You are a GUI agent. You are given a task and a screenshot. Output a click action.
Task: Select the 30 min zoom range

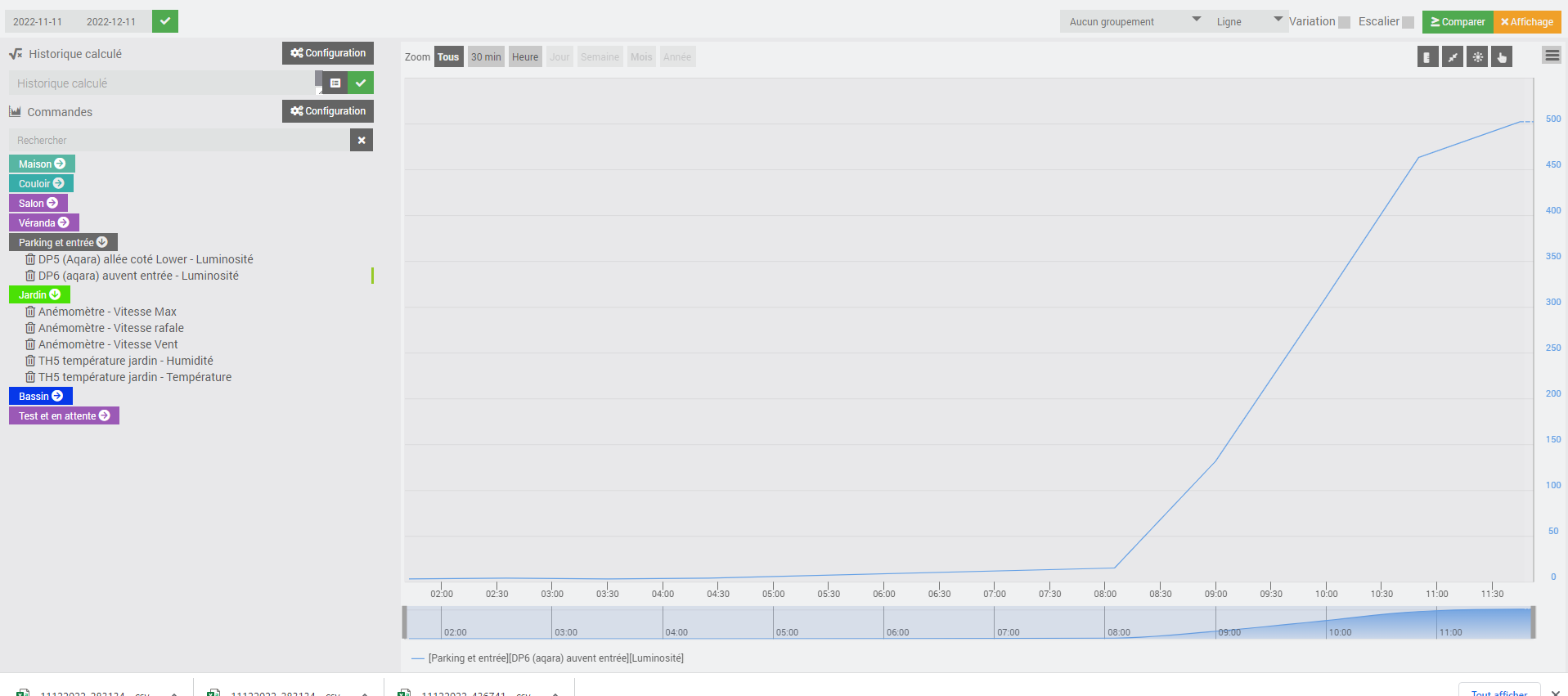[x=486, y=57]
